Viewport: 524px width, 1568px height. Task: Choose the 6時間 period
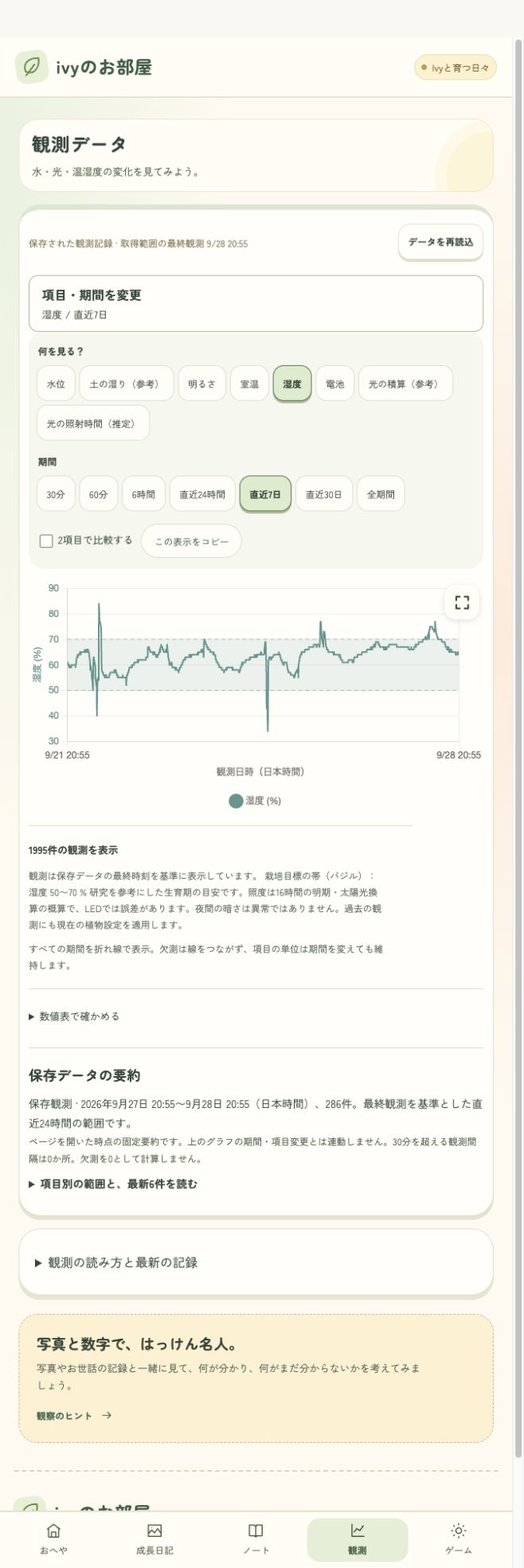click(143, 494)
